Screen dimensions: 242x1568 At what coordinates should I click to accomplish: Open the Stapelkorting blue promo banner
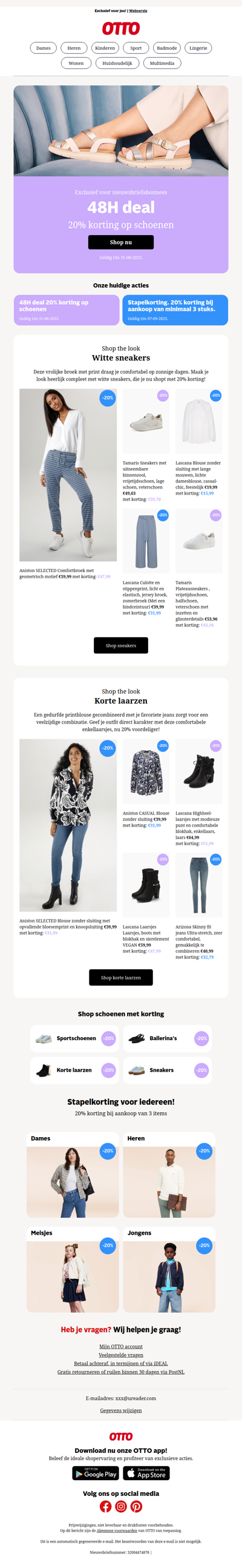tap(175, 310)
